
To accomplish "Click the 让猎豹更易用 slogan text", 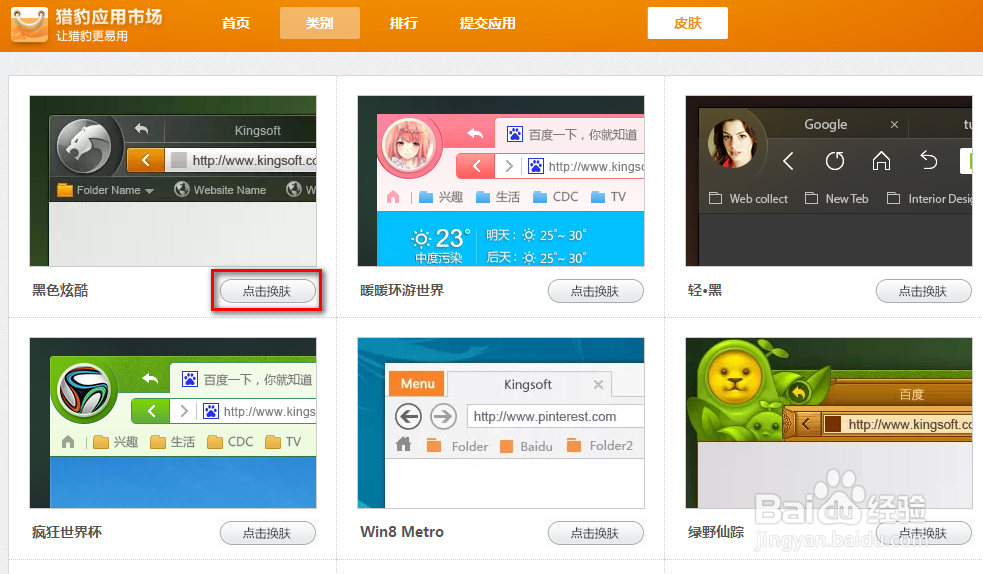I will 92,36.
